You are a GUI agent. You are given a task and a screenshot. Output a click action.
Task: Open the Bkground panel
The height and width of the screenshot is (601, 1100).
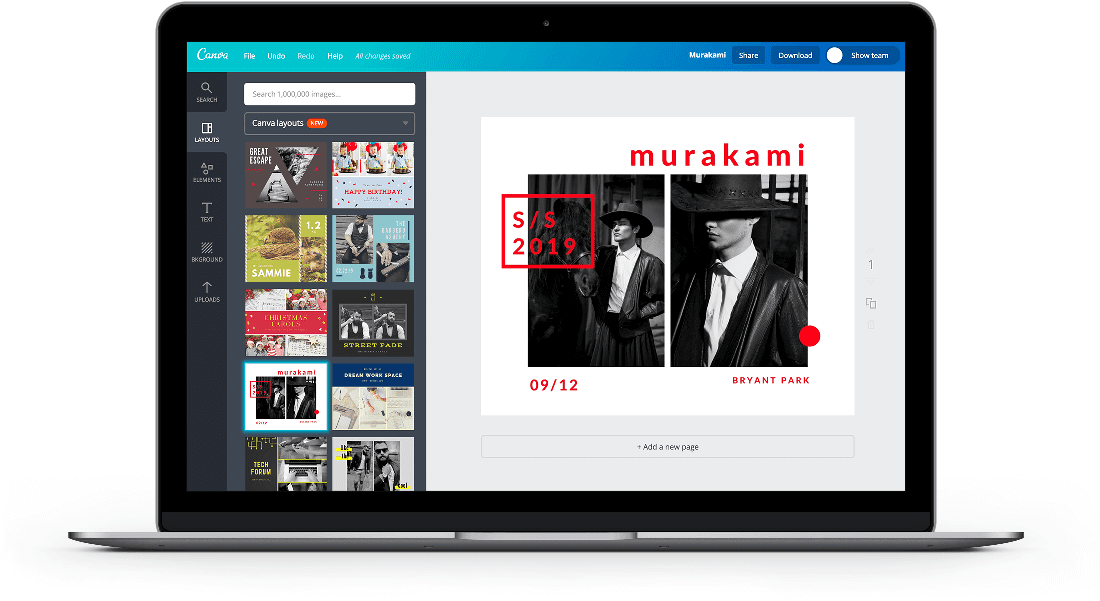click(x=206, y=252)
